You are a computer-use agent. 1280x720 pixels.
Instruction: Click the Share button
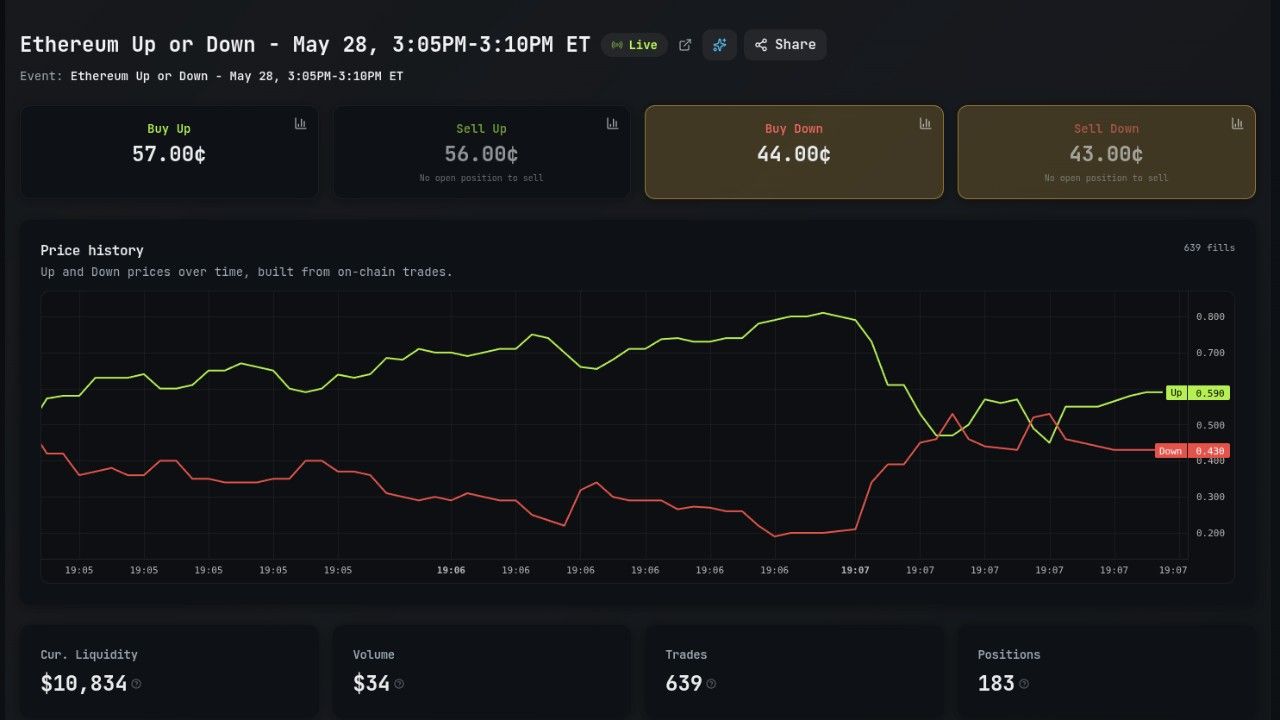coord(785,45)
